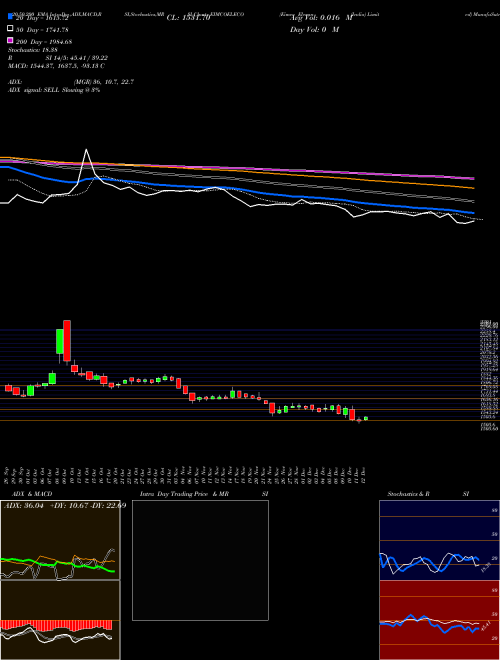Click the '(MGR) 36, 10.7, 22.7' ADX values

click(x=104, y=82)
